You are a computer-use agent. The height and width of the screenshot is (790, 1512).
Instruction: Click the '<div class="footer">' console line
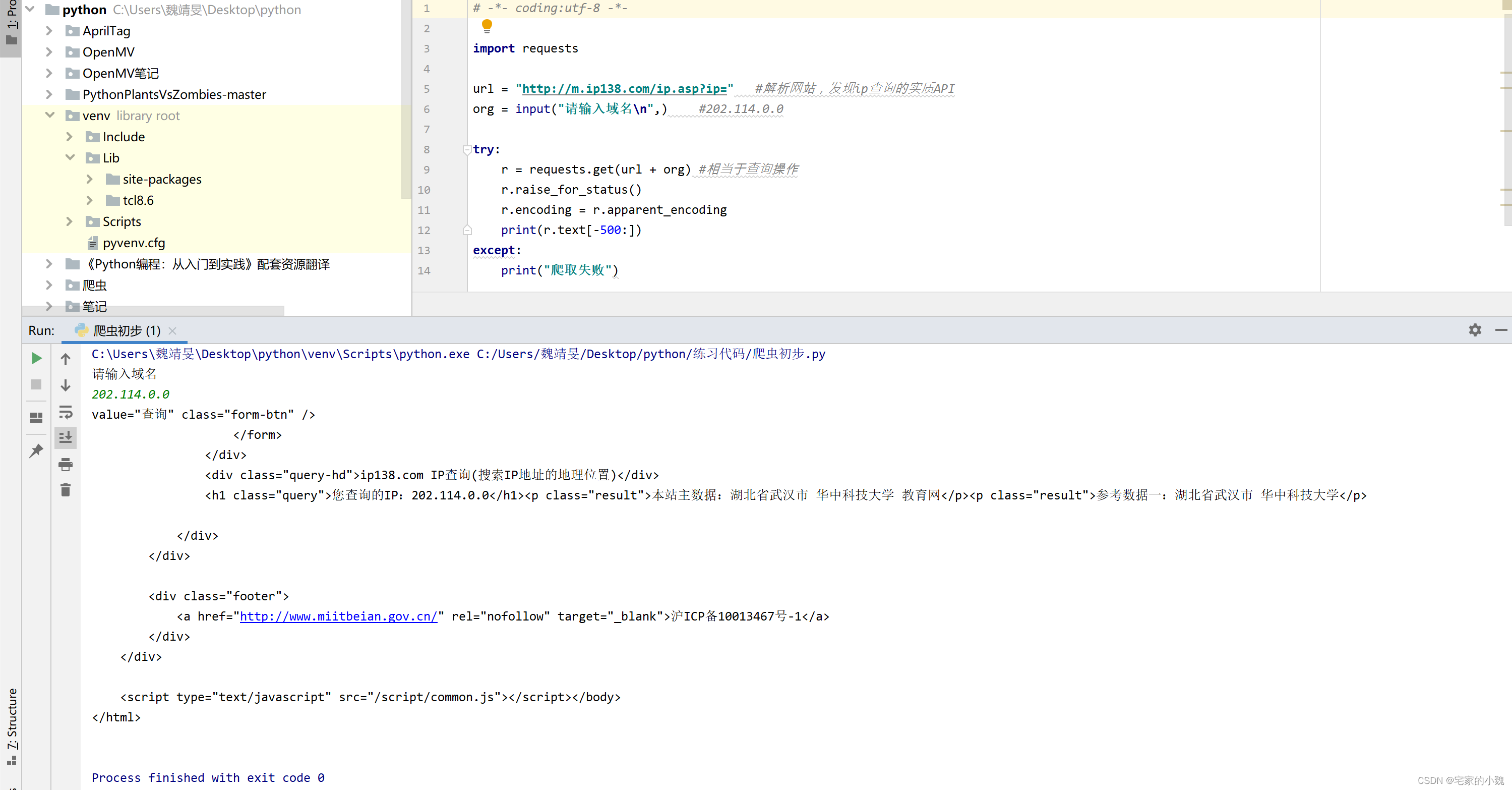point(218,596)
